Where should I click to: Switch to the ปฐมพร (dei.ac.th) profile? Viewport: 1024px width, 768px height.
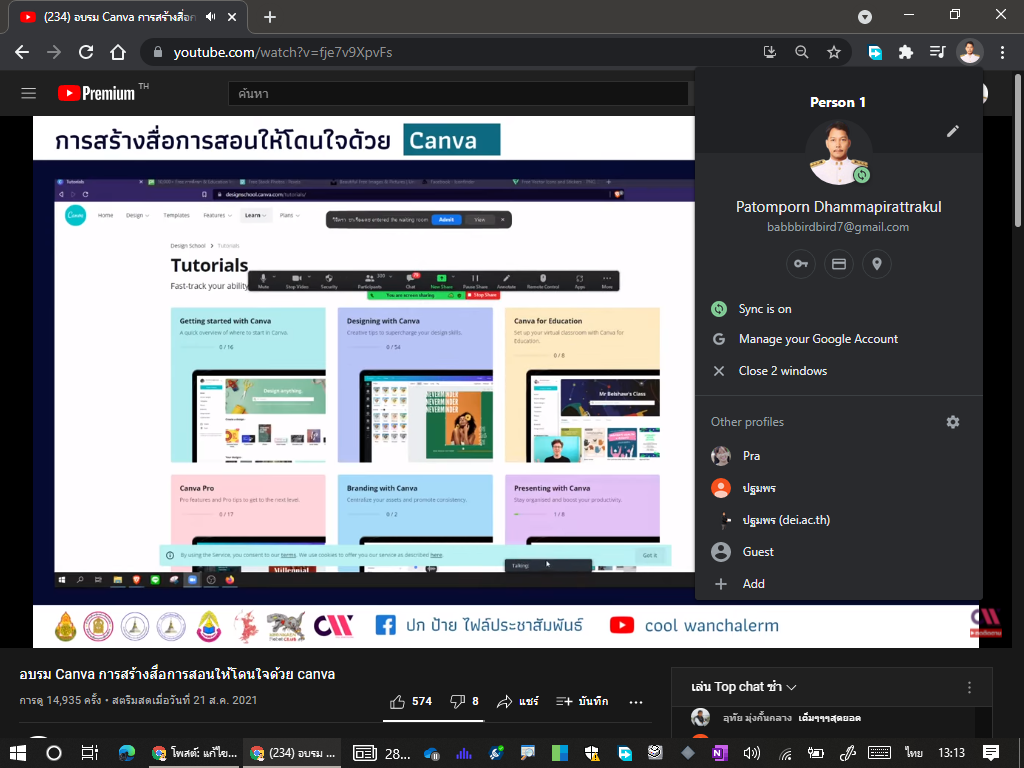(839, 520)
